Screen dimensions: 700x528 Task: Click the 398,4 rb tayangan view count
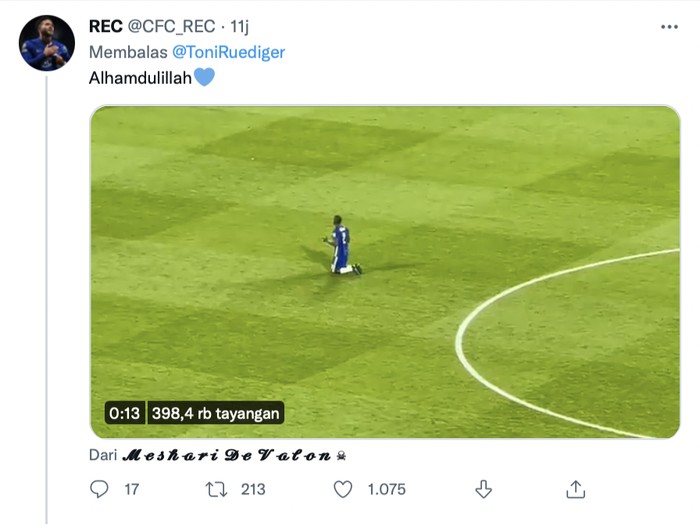click(217, 412)
